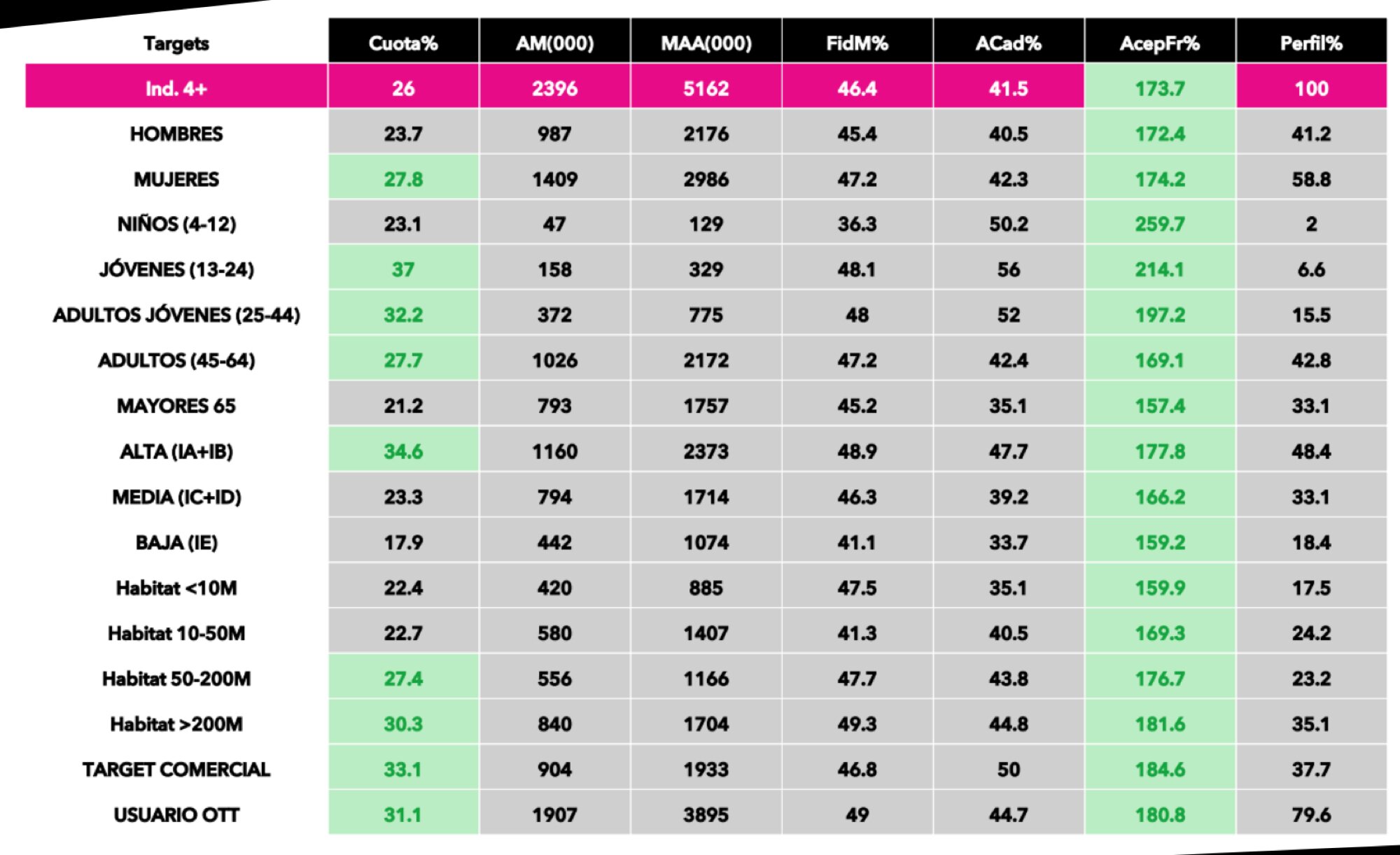The width and height of the screenshot is (1400, 855).
Task: Select the TARGET COMERCIAL row label
Action: coord(176,769)
